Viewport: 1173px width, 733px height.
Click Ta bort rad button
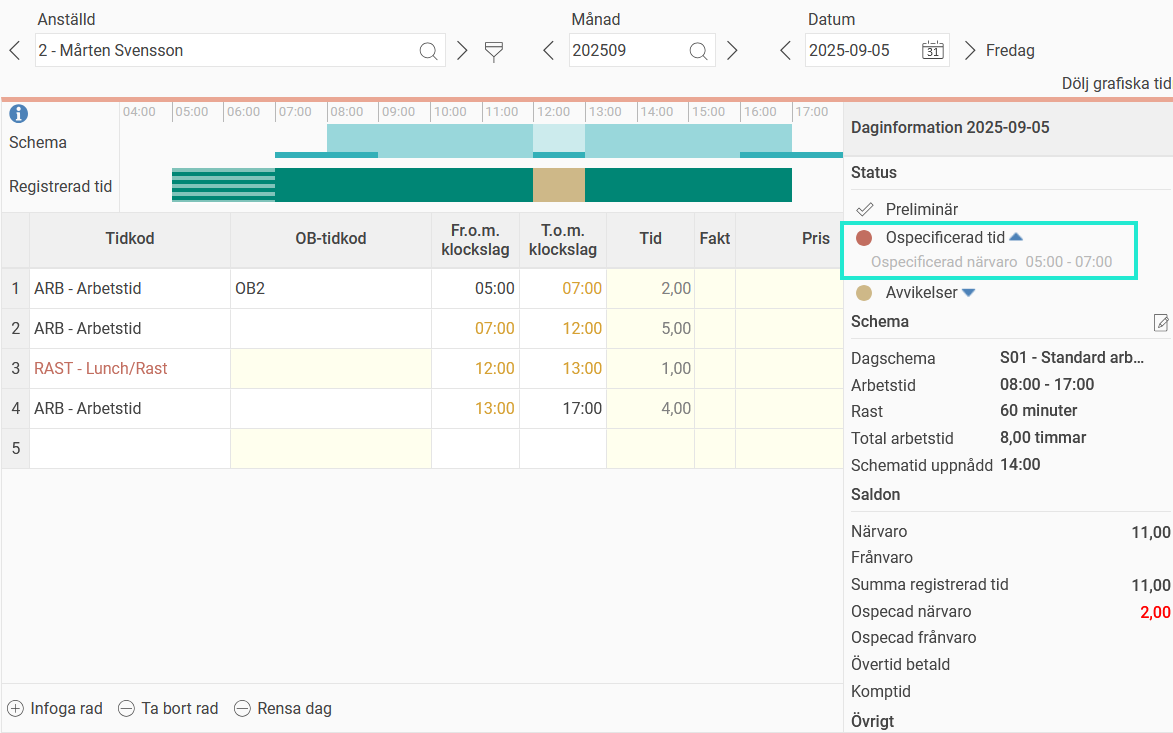point(168,708)
